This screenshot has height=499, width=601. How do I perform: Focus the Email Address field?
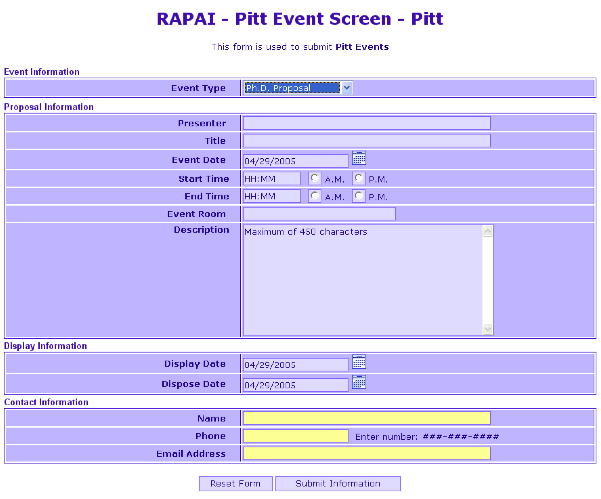366,454
